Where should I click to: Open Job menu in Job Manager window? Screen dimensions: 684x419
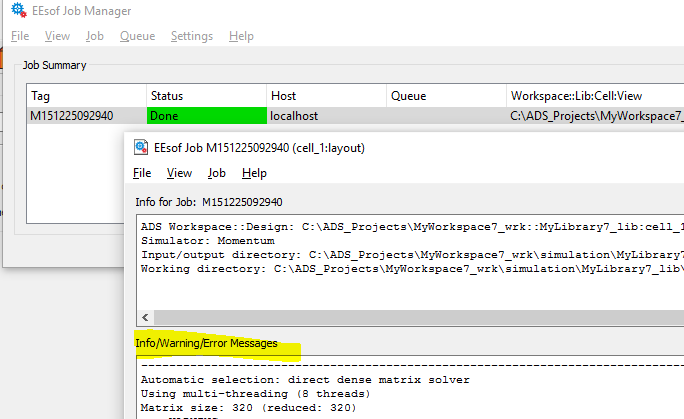coord(95,36)
